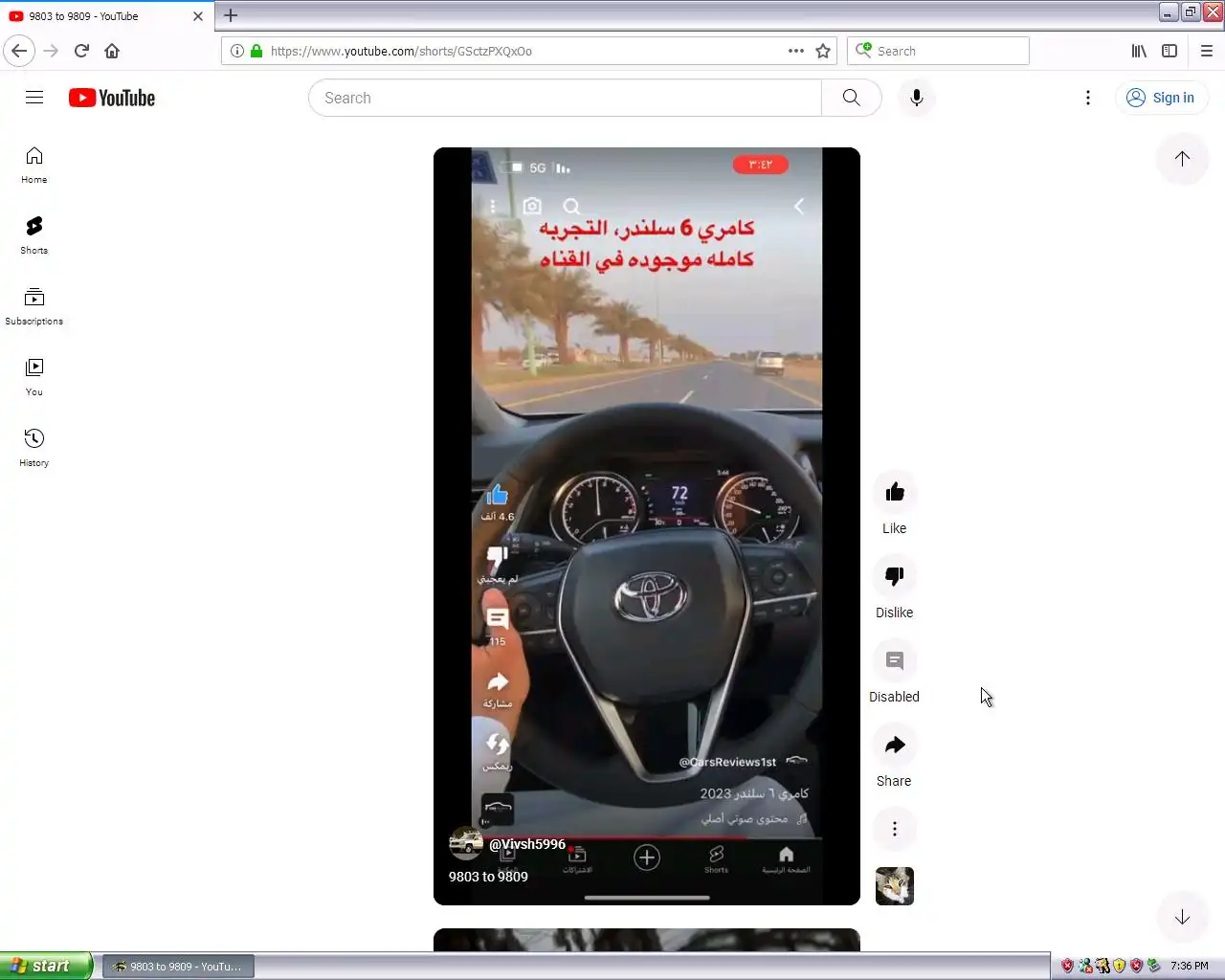Open History in the sidebar
The height and width of the screenshot is (980, 1225).
(x=34, y=448)
